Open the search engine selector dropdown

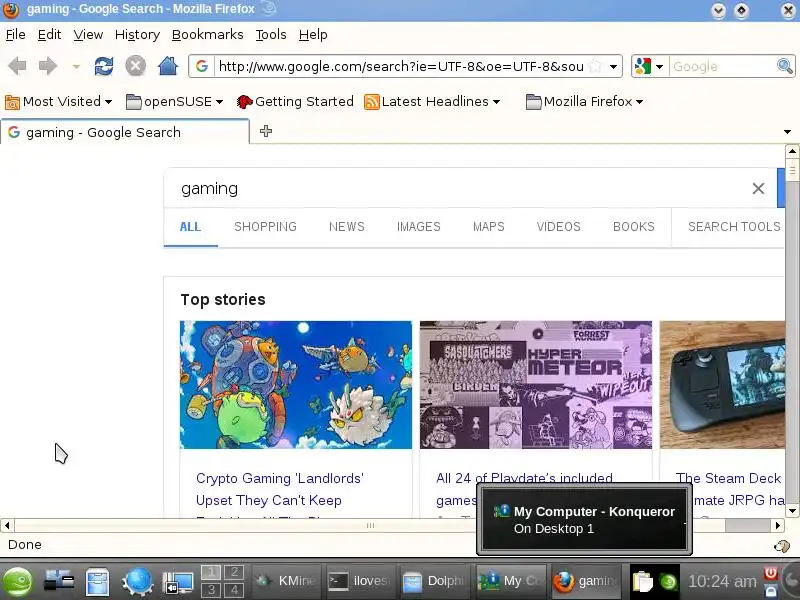[x=649, y=66]
